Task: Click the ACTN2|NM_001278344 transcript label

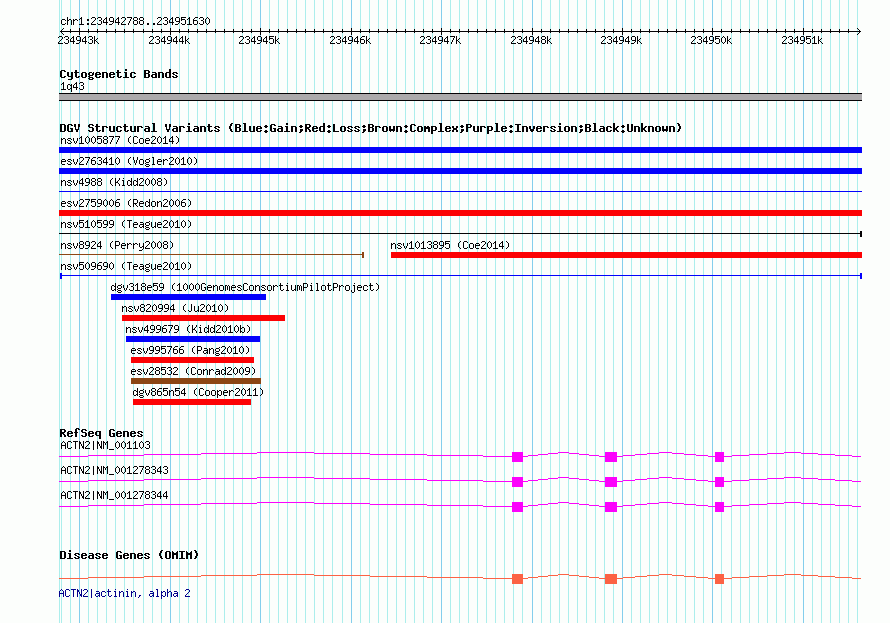Action: pyautogui.click(x=114, y=495)
